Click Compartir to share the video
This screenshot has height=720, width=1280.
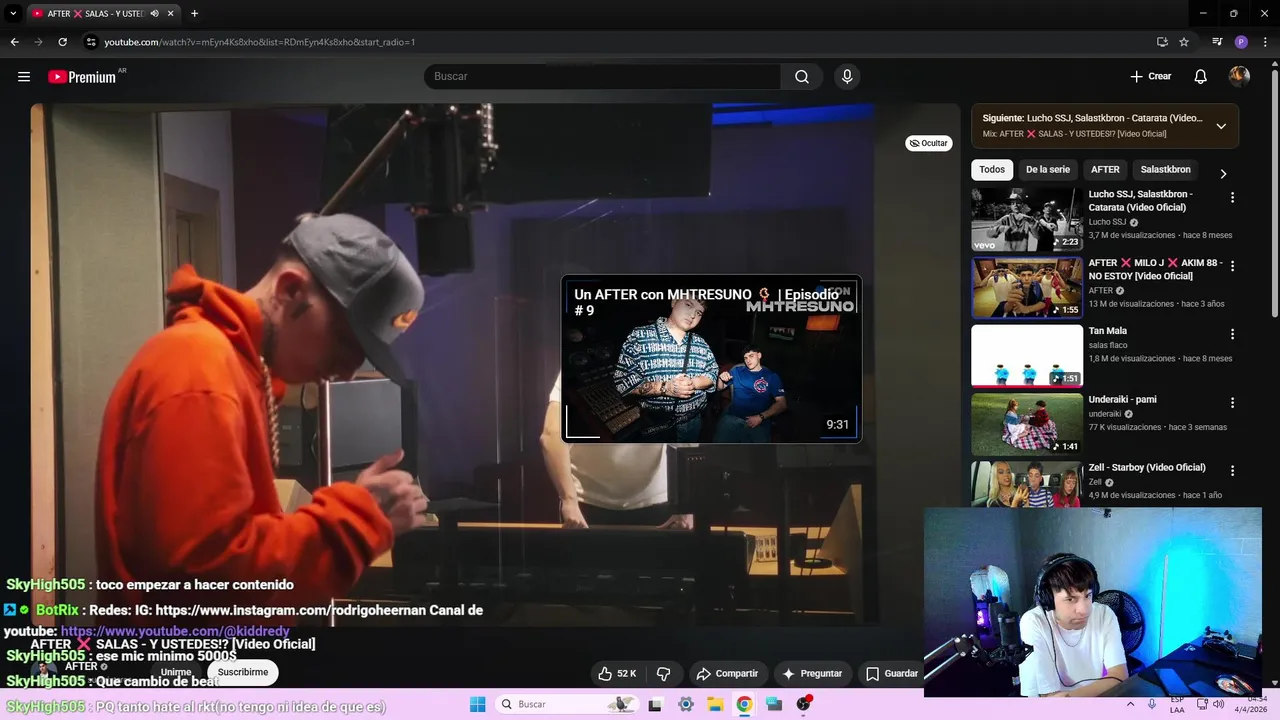tap(727, 674)
